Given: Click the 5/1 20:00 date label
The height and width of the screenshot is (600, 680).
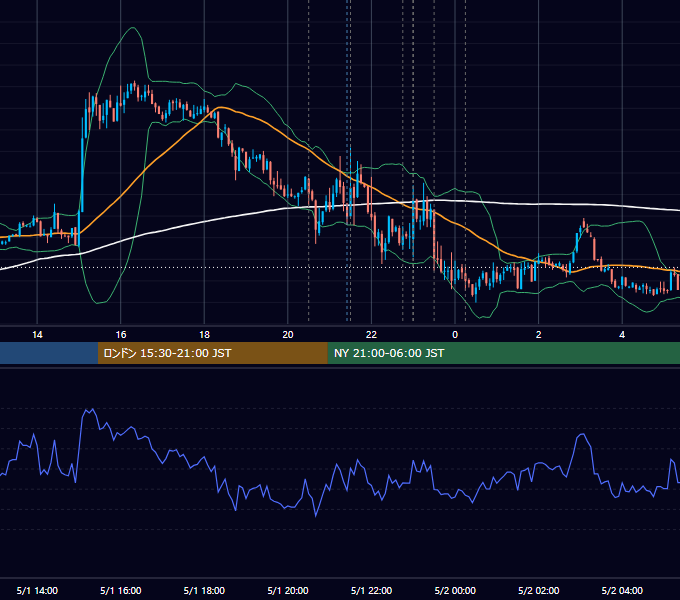Looking at the screenshot, I should (288, 590).
